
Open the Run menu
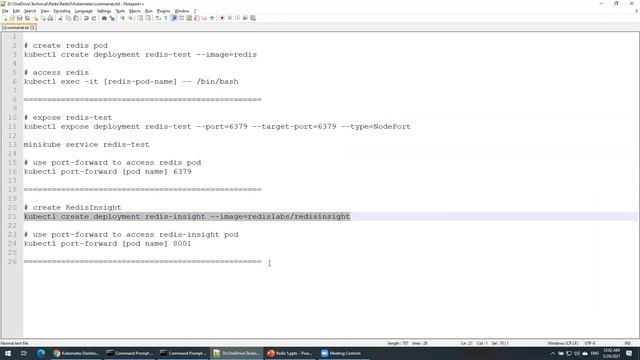149,11
